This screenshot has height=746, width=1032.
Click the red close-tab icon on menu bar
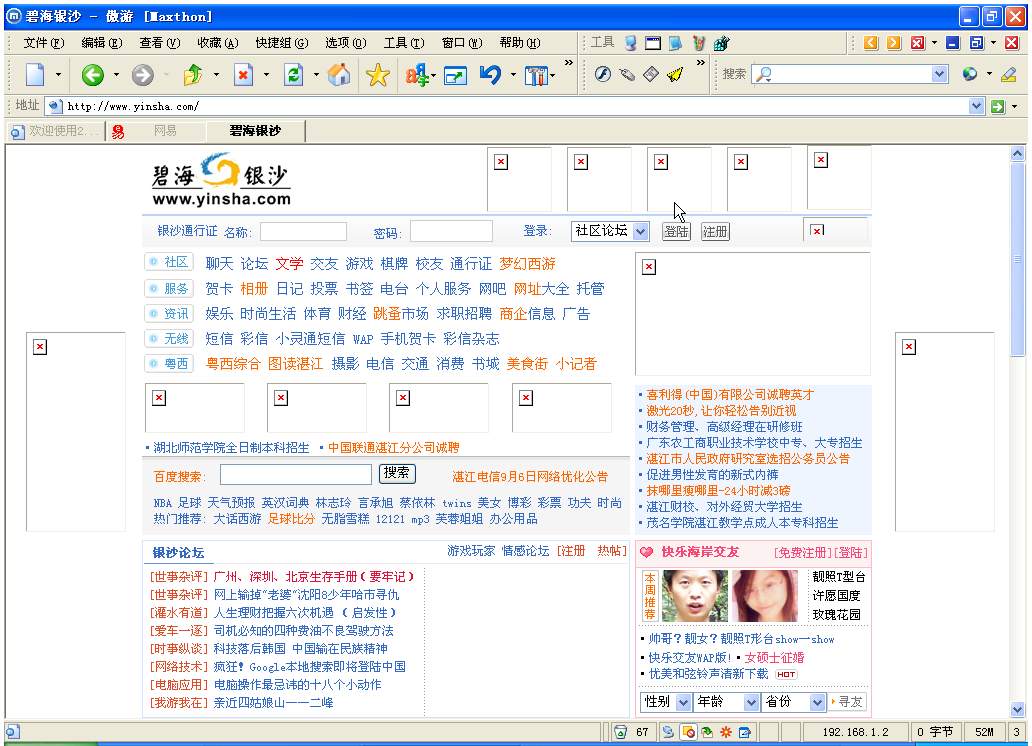tap(917, 43)
